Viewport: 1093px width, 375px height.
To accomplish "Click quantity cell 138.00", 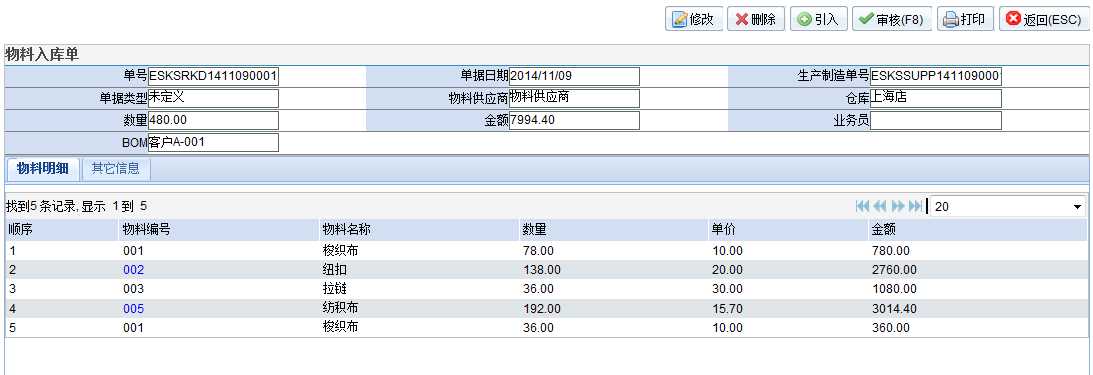I will pyautogui.click(x=541, y=270).
